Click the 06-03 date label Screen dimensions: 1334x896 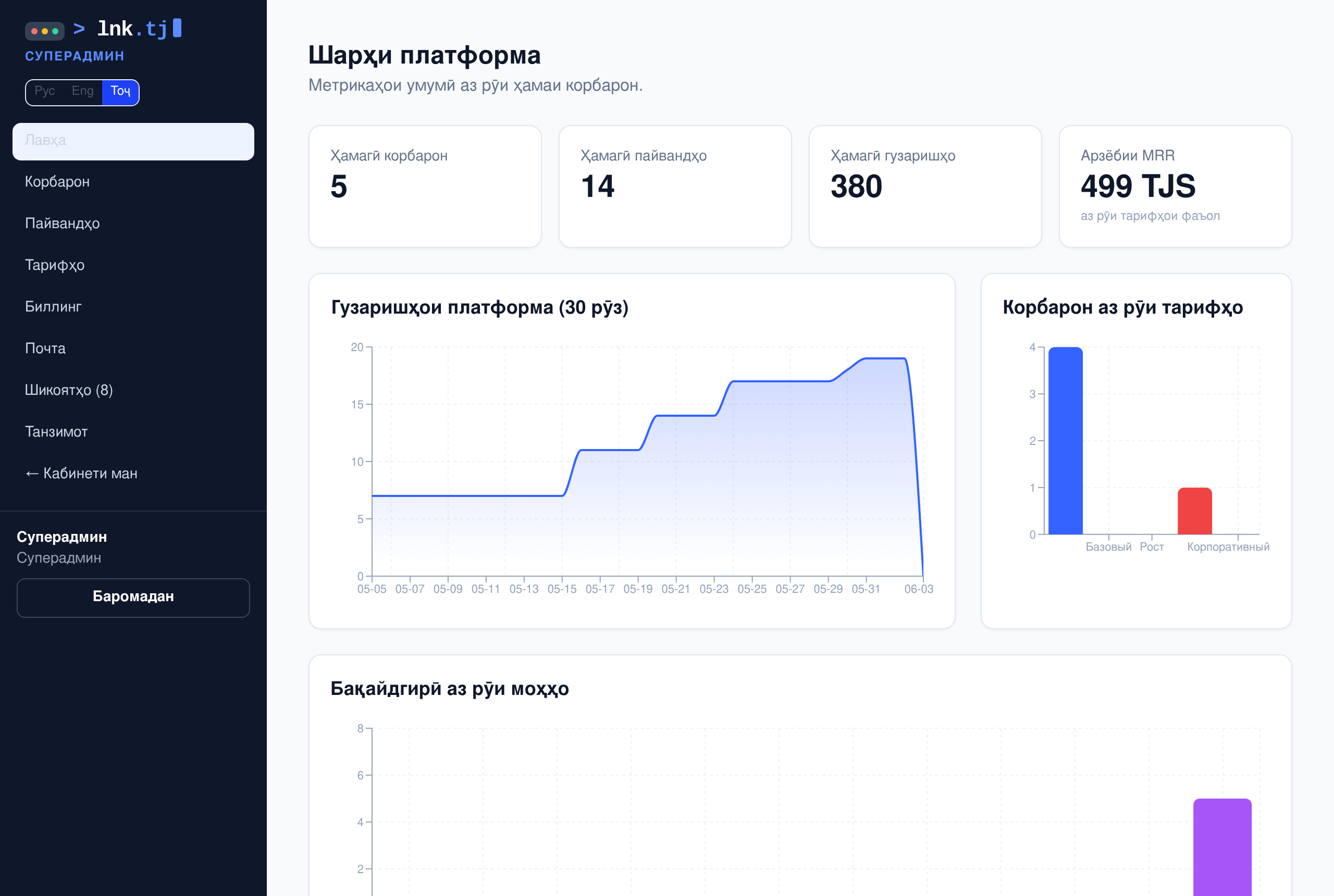919,589
